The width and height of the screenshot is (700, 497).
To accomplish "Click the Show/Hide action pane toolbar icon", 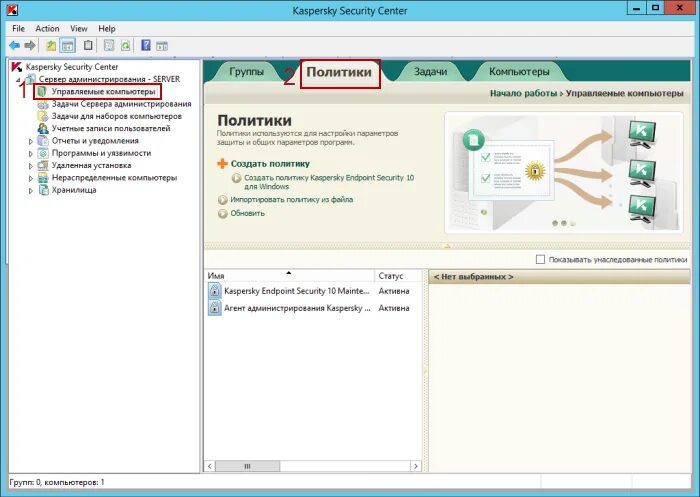I will [162, 46].
